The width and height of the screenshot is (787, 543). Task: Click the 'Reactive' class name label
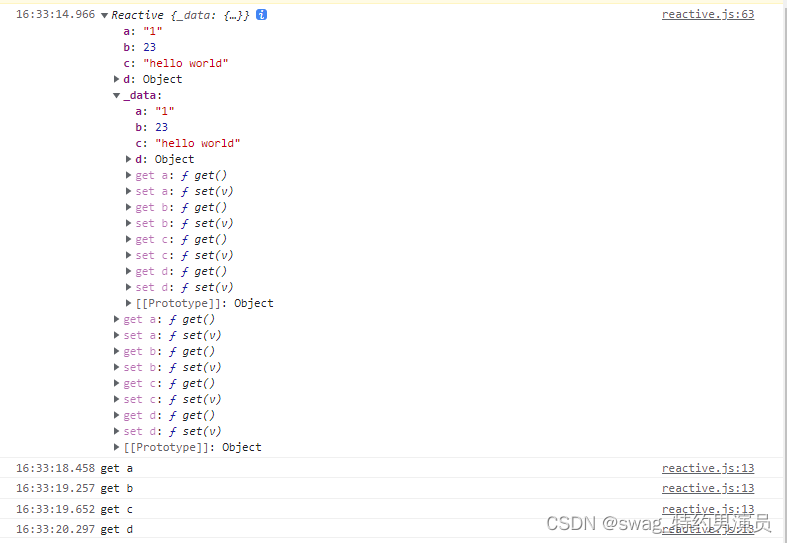138,15
